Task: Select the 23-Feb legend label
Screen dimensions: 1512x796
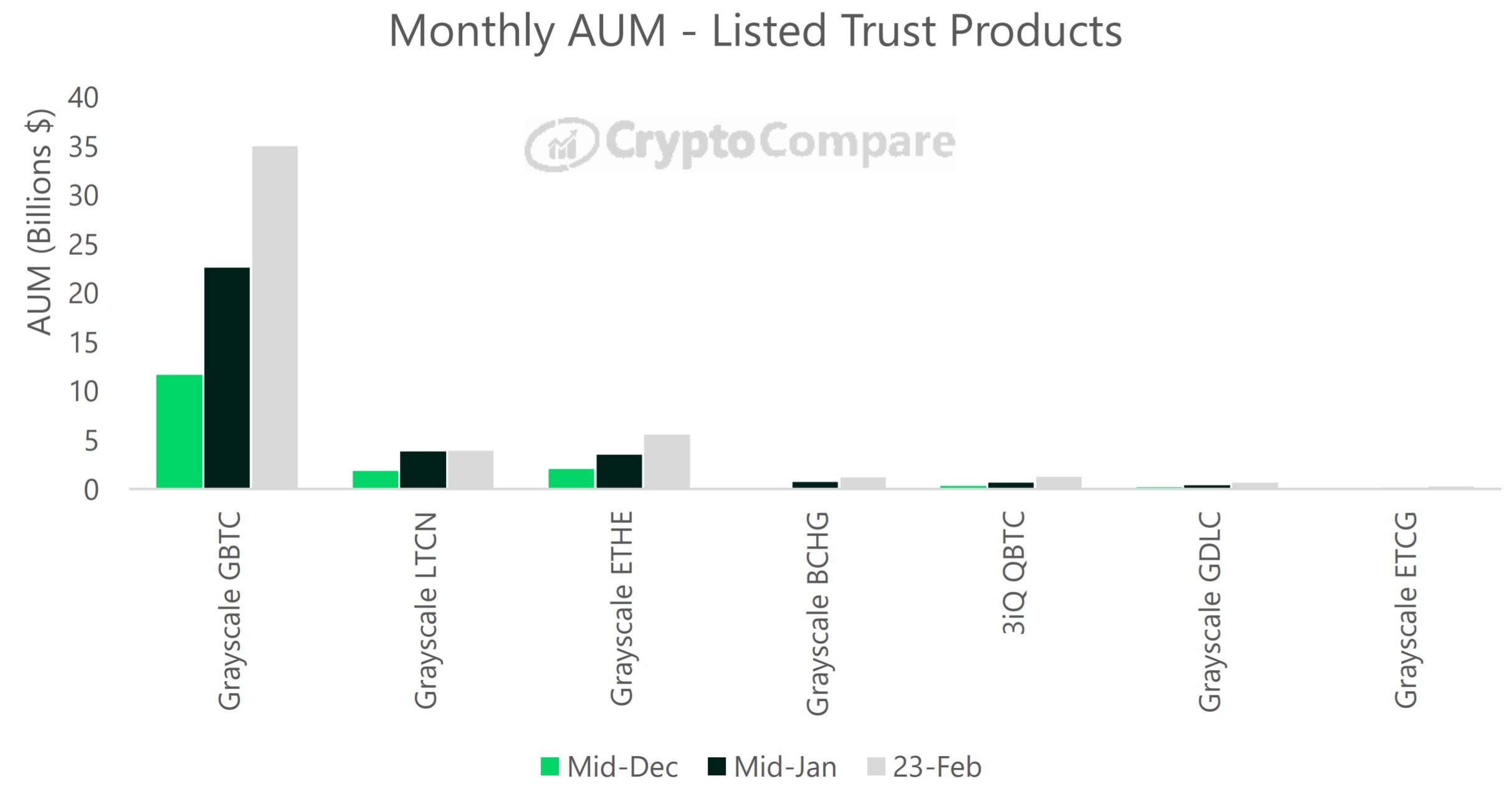Action: point(937,767)
